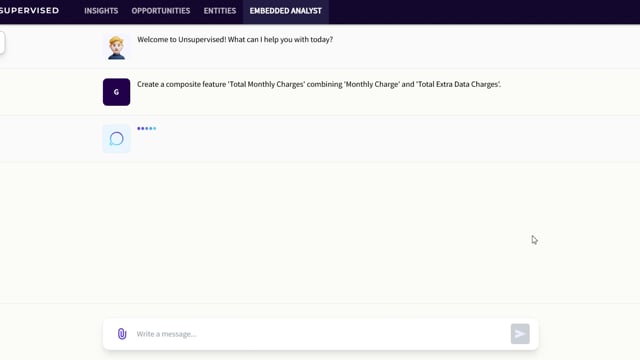Click the animated typing dots indicator

coord(147,128)
